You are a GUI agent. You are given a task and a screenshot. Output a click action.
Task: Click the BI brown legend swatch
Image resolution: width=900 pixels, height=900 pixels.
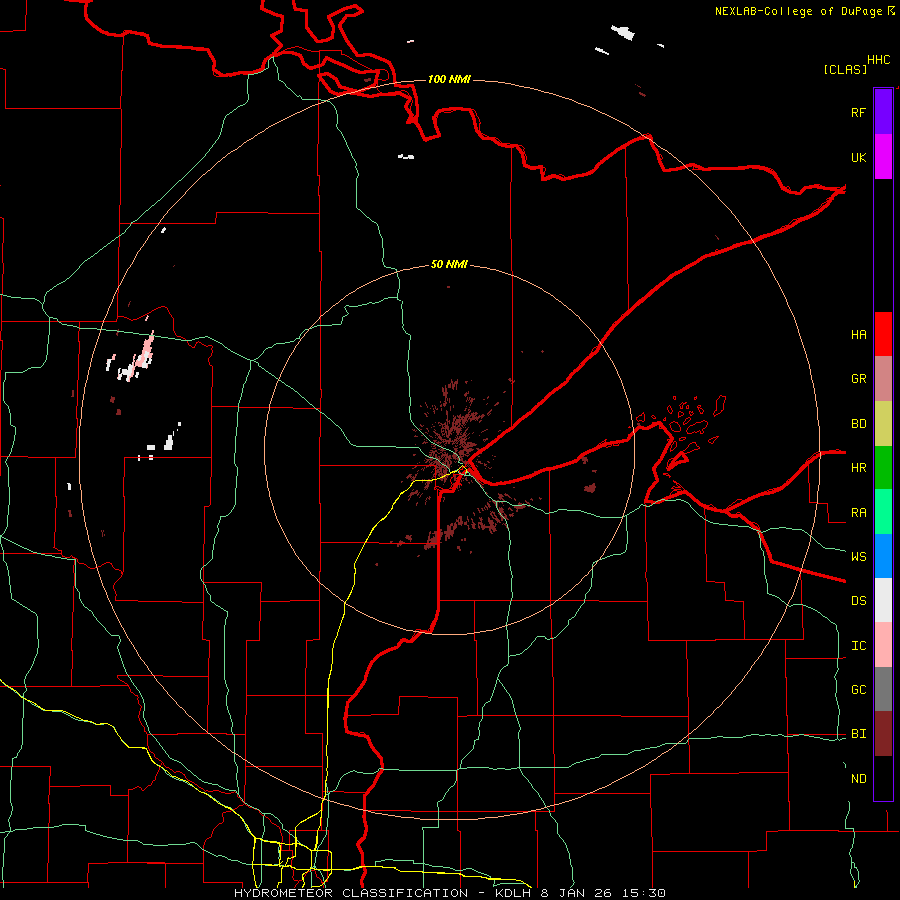point(883,734)
